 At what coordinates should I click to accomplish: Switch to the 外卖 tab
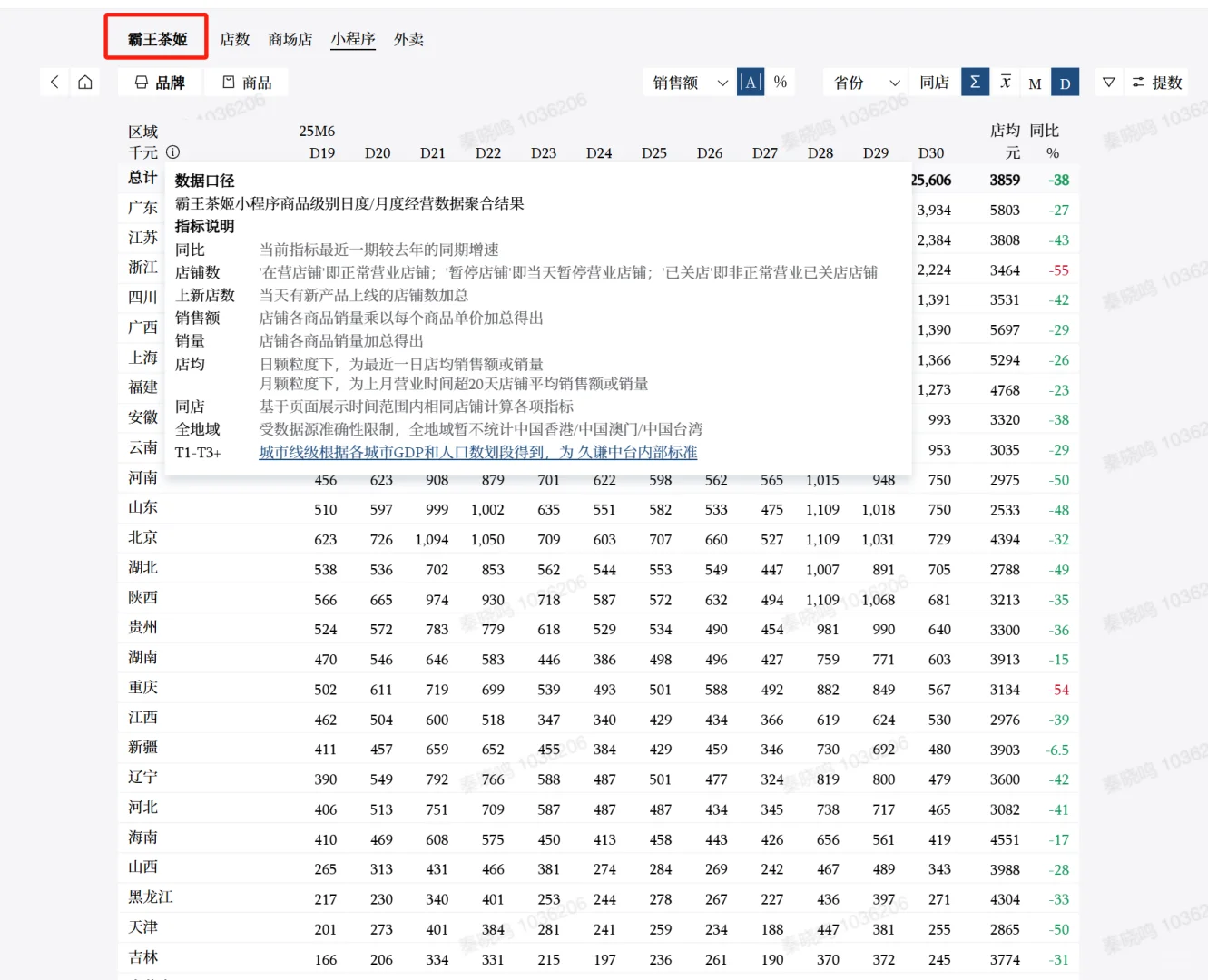408,39
